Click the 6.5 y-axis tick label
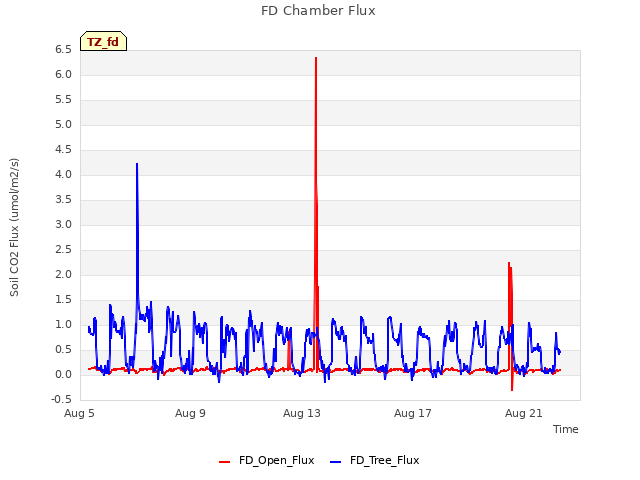This screenshot has width=640, height=480. click(63, 50)
